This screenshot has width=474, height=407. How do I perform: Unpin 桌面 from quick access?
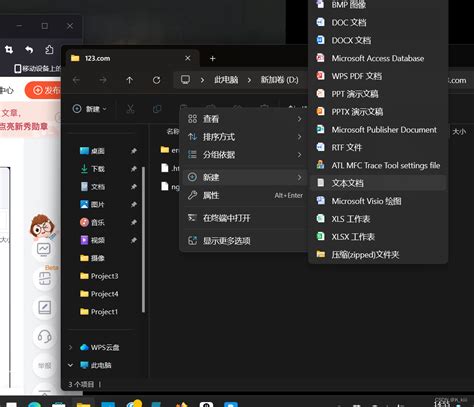point(134,151)
